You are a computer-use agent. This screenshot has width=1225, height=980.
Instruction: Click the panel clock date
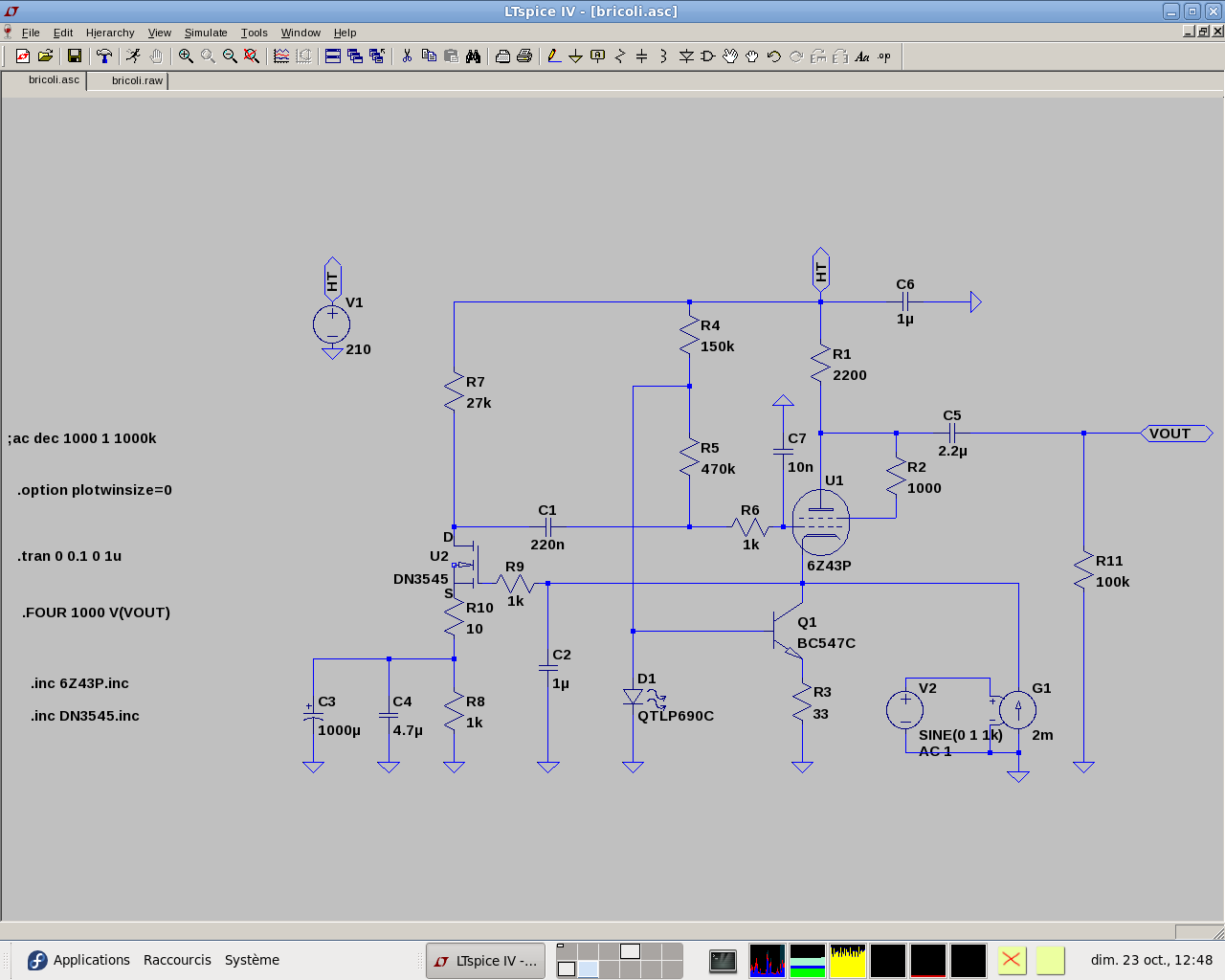1151,960
